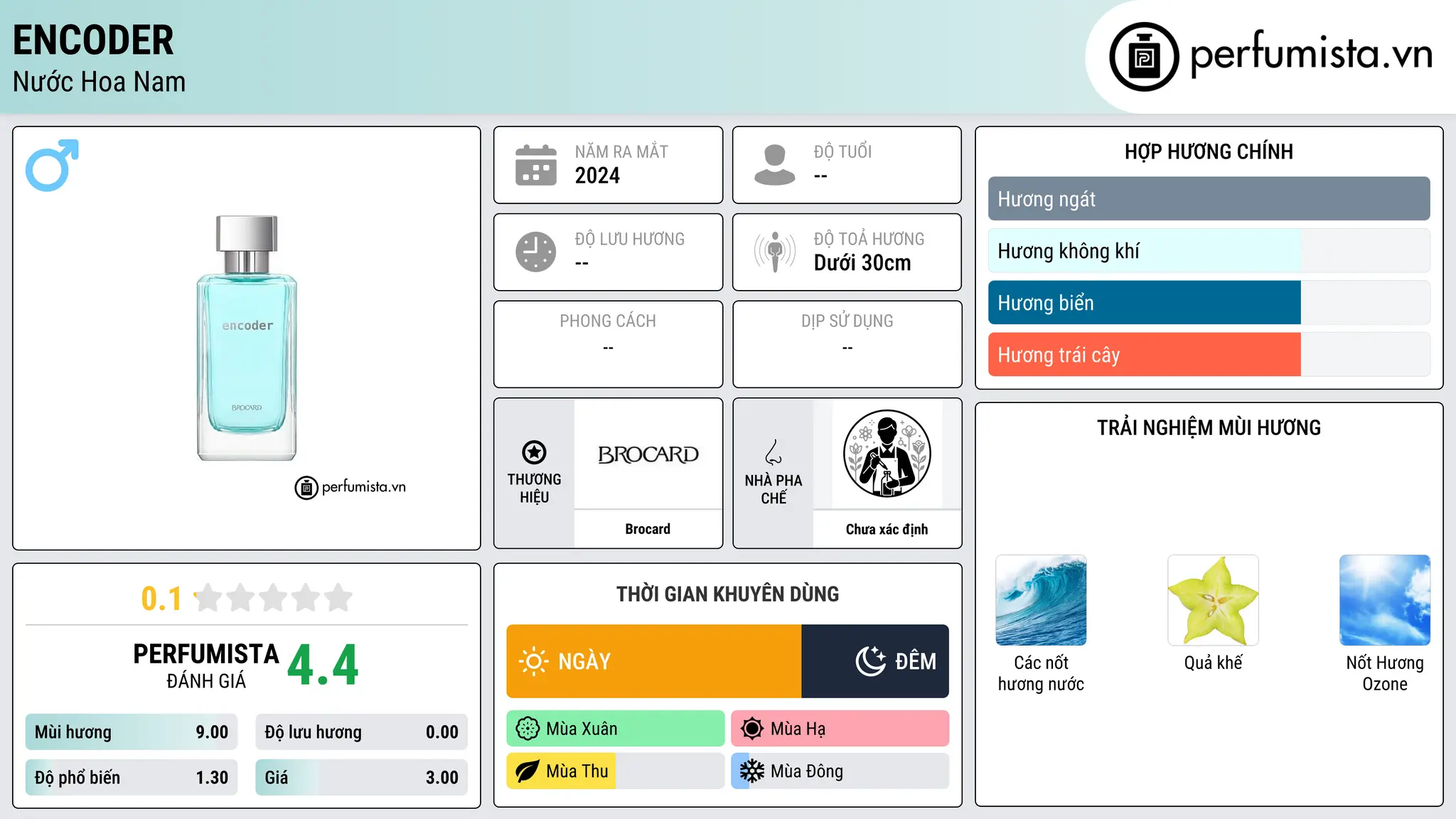Click the Dịp sử dụng card
Image resolution: width=1456 pixels, height=819 pixels.
tap(847, 344)
